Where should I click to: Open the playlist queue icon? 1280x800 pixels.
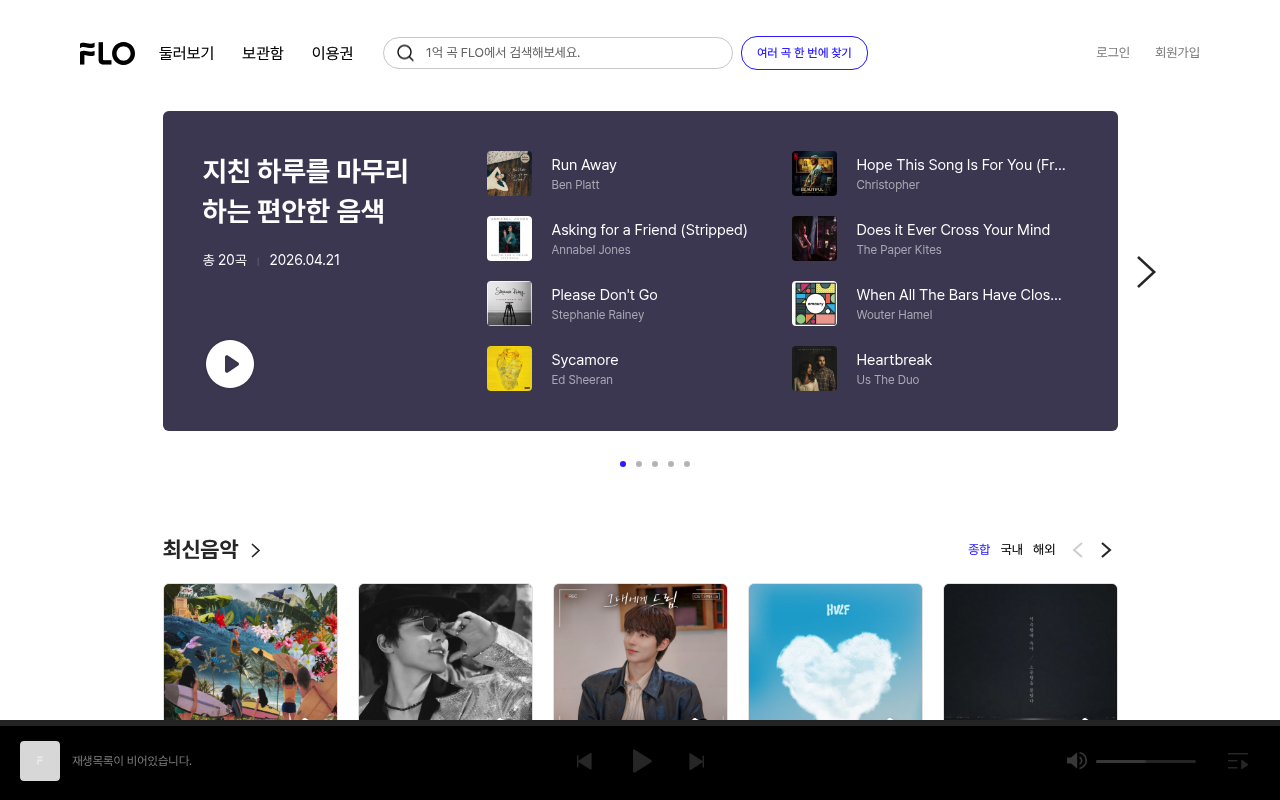point(1238,761)
